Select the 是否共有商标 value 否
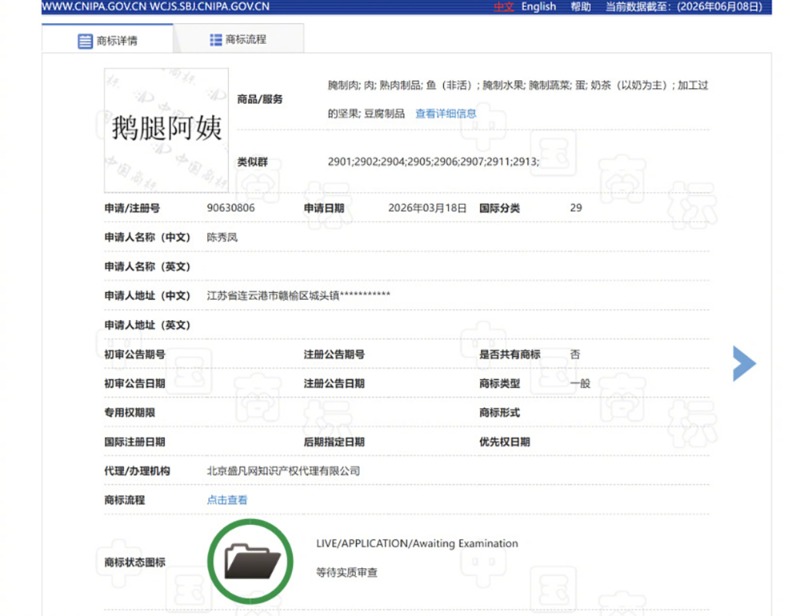 [x=575, y=354]
